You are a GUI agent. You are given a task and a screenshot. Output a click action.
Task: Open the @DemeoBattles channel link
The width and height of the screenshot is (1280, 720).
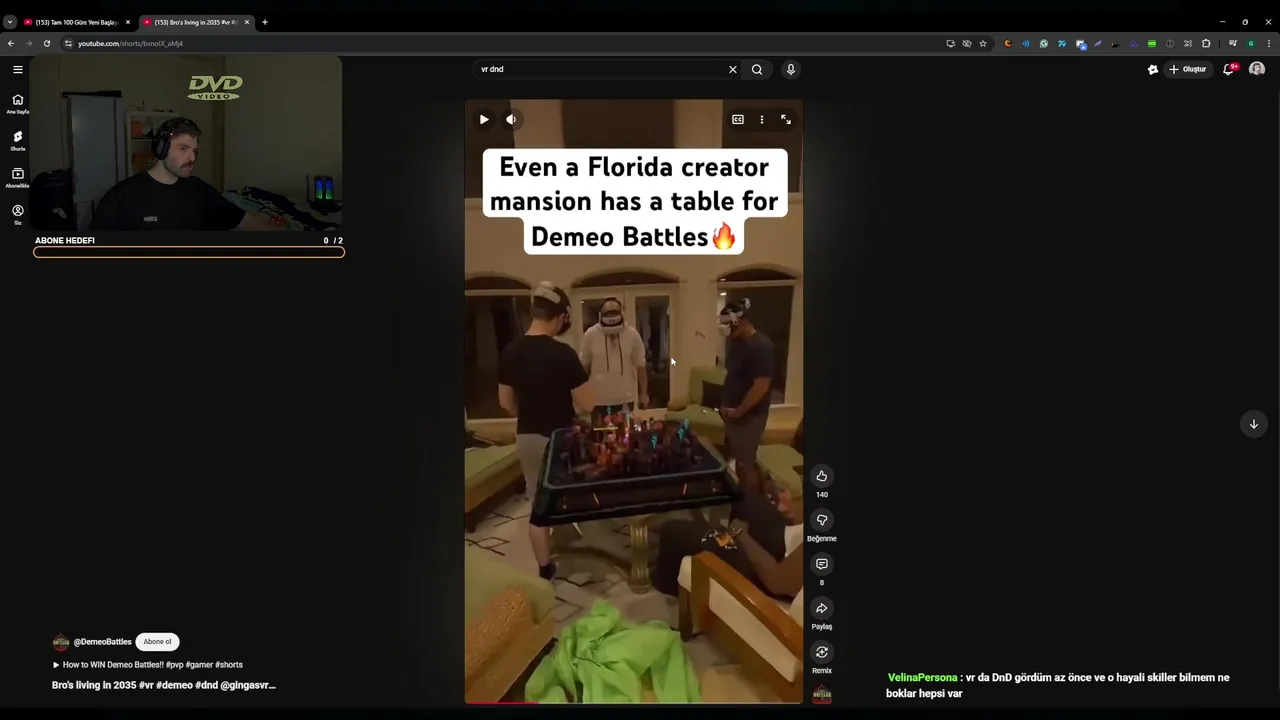click(102, 642)
